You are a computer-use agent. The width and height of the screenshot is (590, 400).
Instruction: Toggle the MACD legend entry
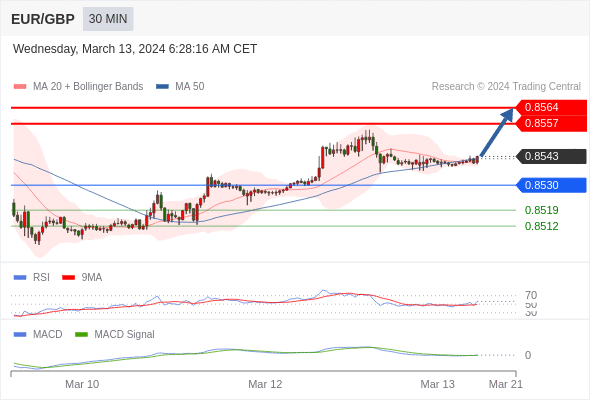pos(38,334)
